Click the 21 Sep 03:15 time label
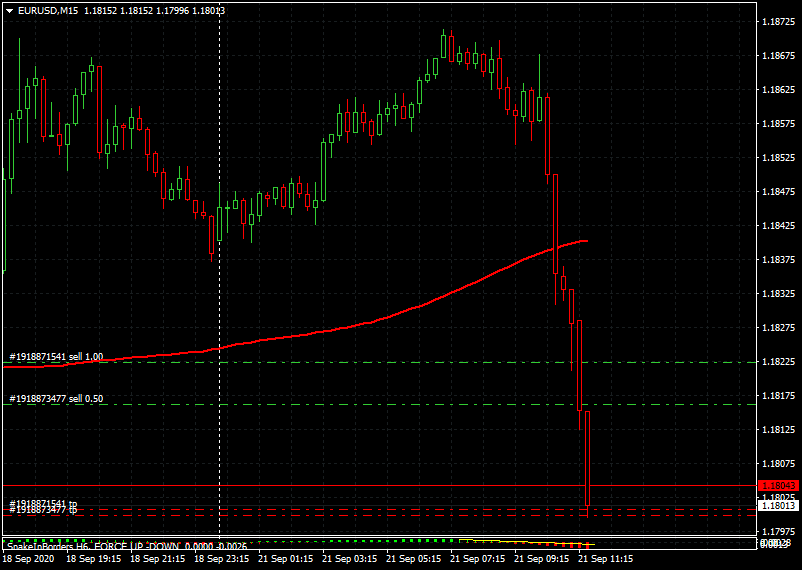 click(x=350, y=559)
